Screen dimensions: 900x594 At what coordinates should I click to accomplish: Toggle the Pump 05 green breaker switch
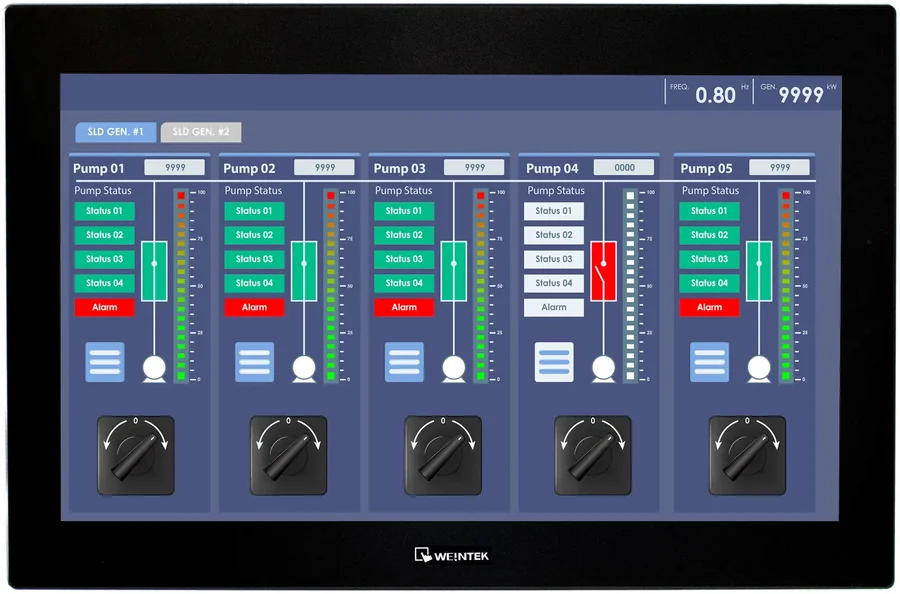759,271
